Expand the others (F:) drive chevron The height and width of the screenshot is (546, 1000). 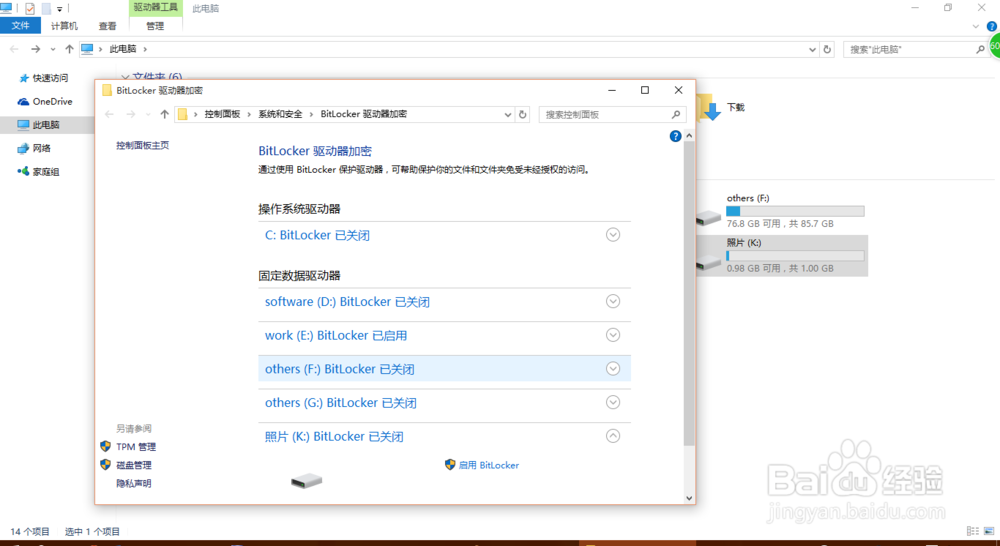click(613, 369)
